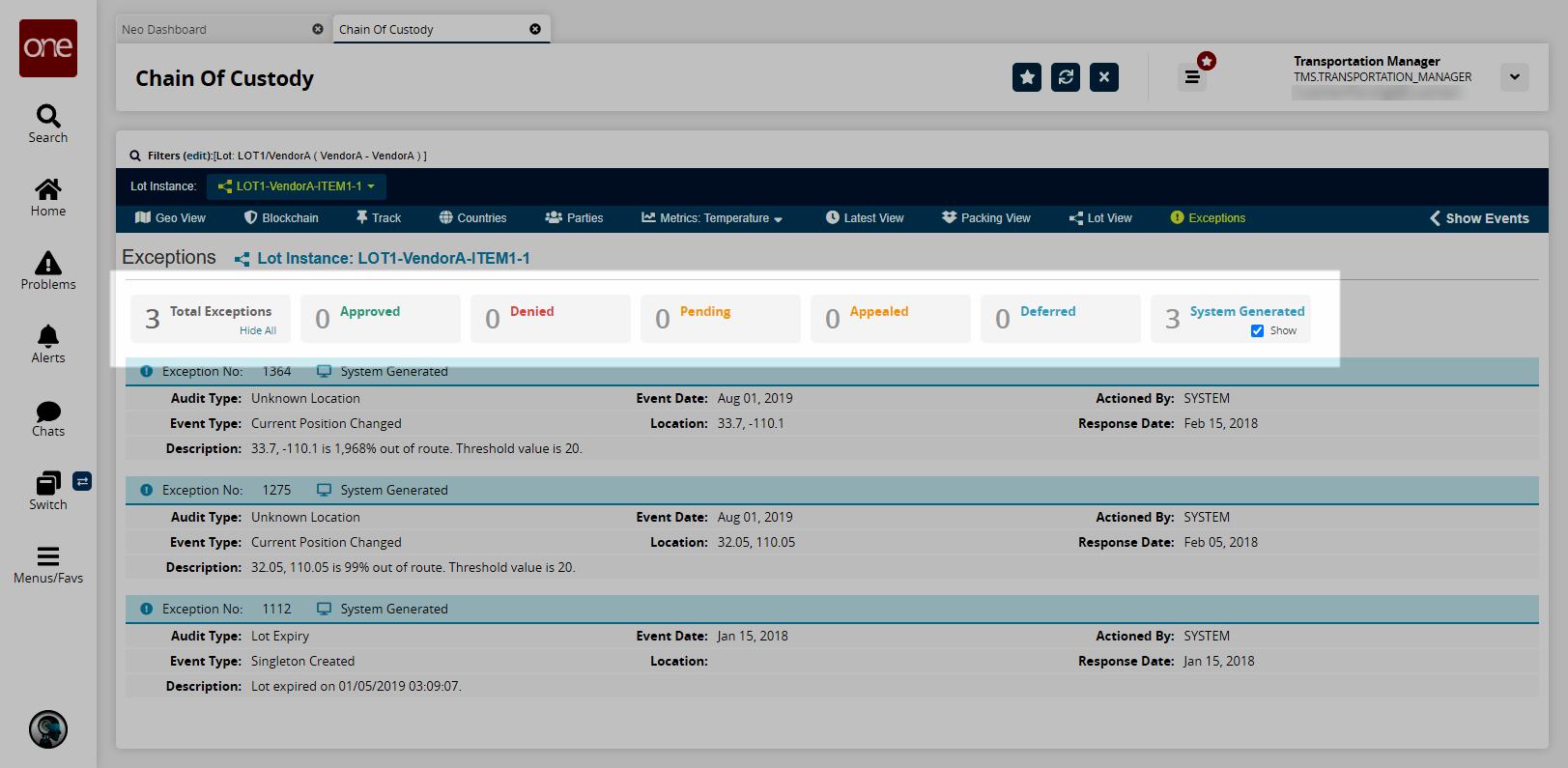Expand the LOT1-VendorA-ITEM1-1 lot instance dropdown
This screenshot has width=1568, height=768.
tap(296, 186)
